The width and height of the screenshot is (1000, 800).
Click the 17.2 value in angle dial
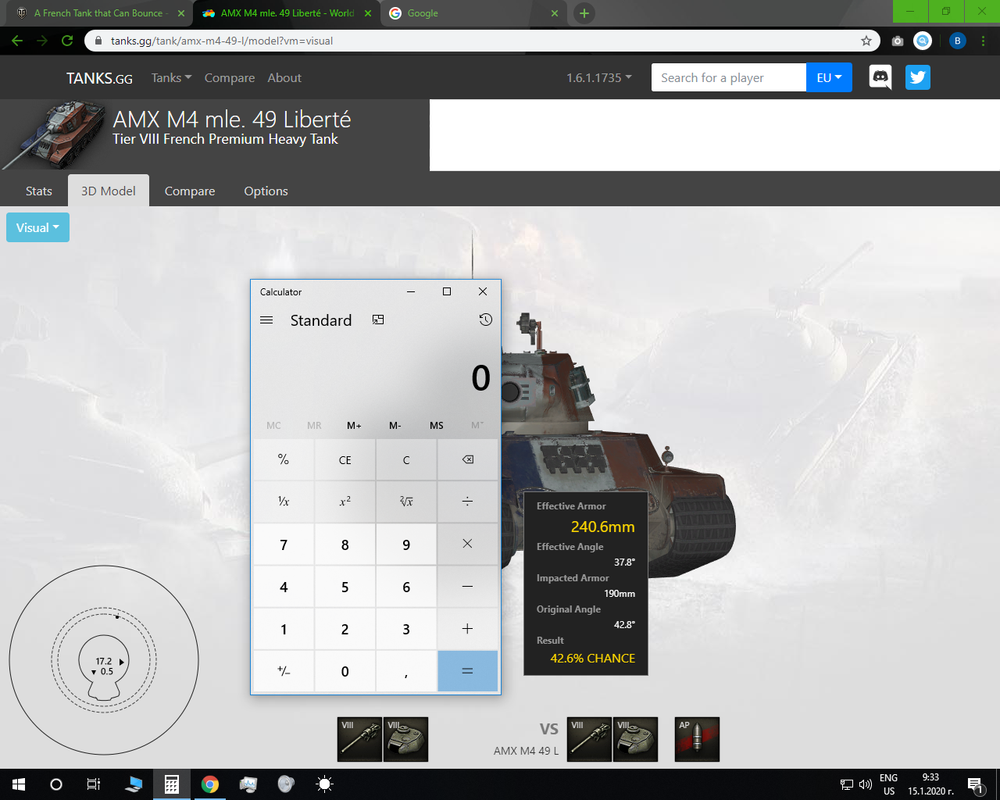[103, 662]
